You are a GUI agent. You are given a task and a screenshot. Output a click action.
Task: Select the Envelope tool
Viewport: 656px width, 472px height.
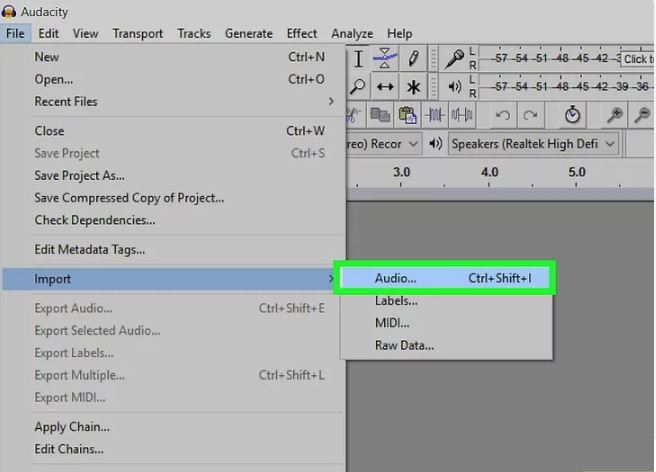tap(384, 59)
